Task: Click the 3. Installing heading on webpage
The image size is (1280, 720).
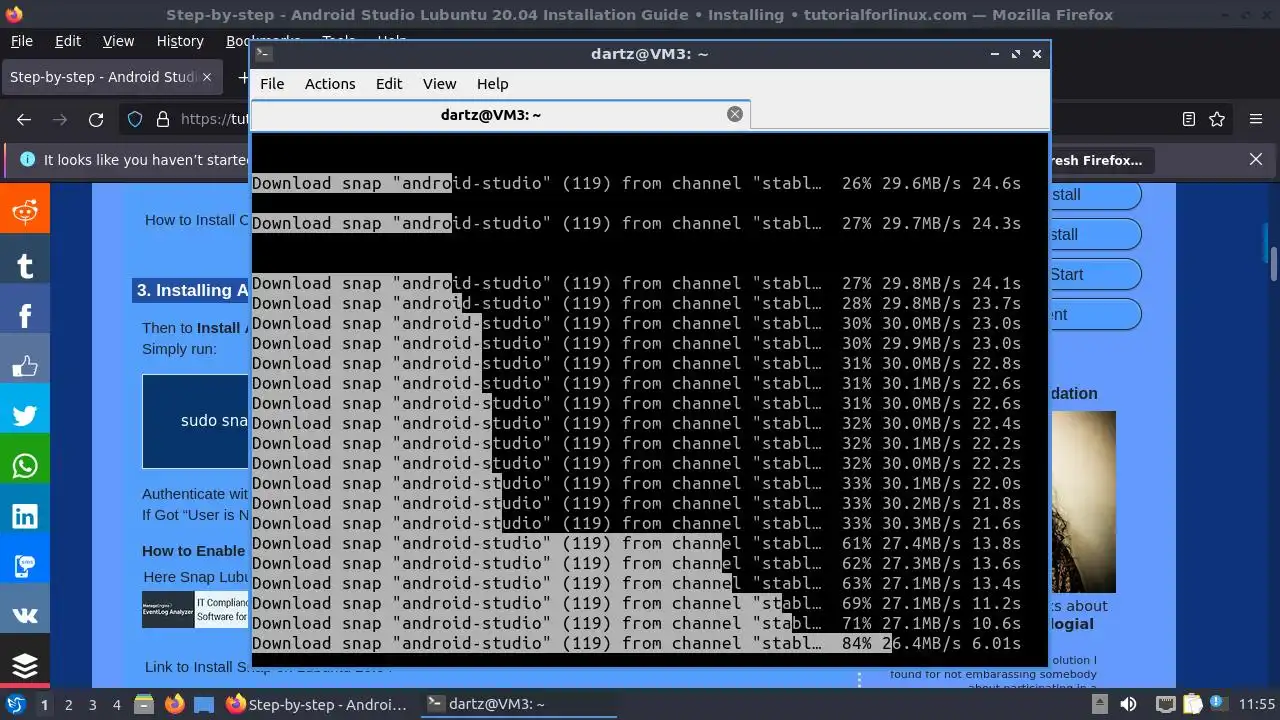Action: [192, 290]
